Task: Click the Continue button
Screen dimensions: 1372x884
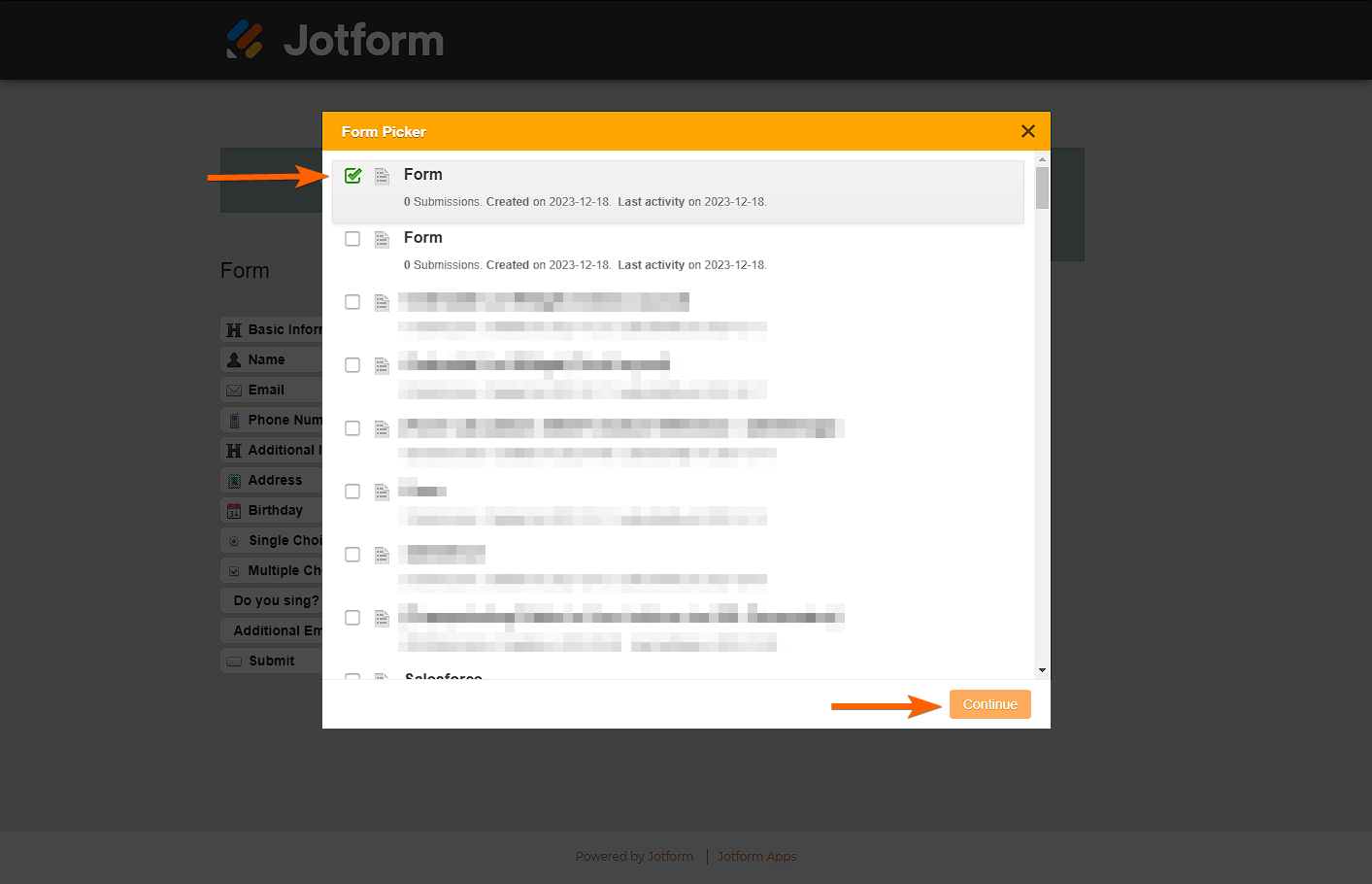Action: [x=990, y=704]
